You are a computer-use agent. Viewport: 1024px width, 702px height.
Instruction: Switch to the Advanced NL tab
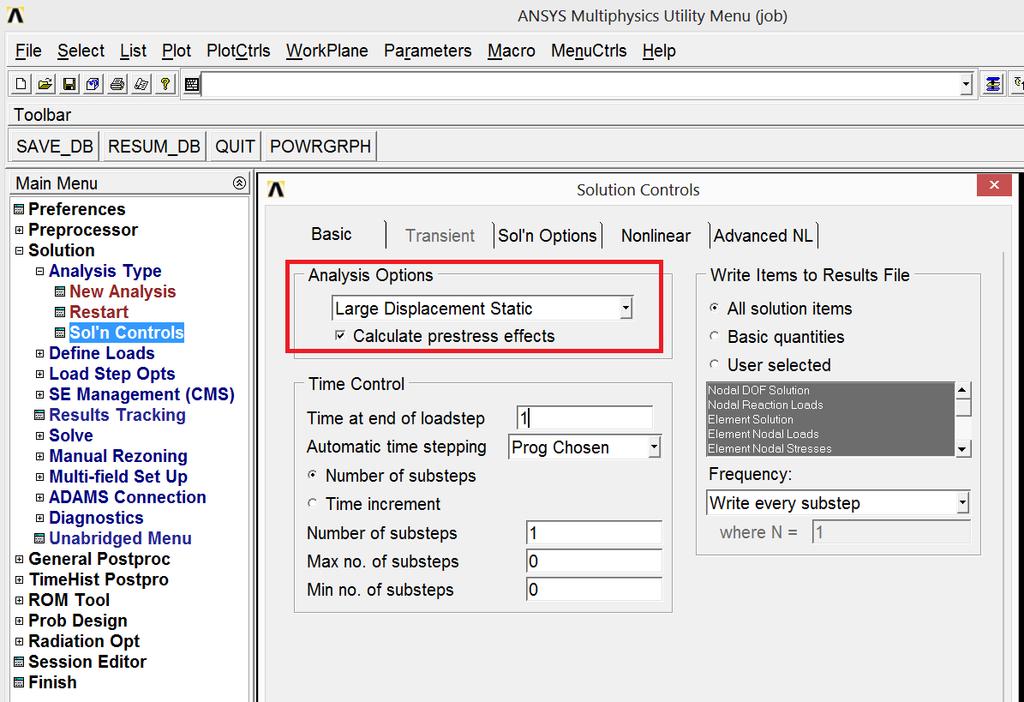pos(763,236)
